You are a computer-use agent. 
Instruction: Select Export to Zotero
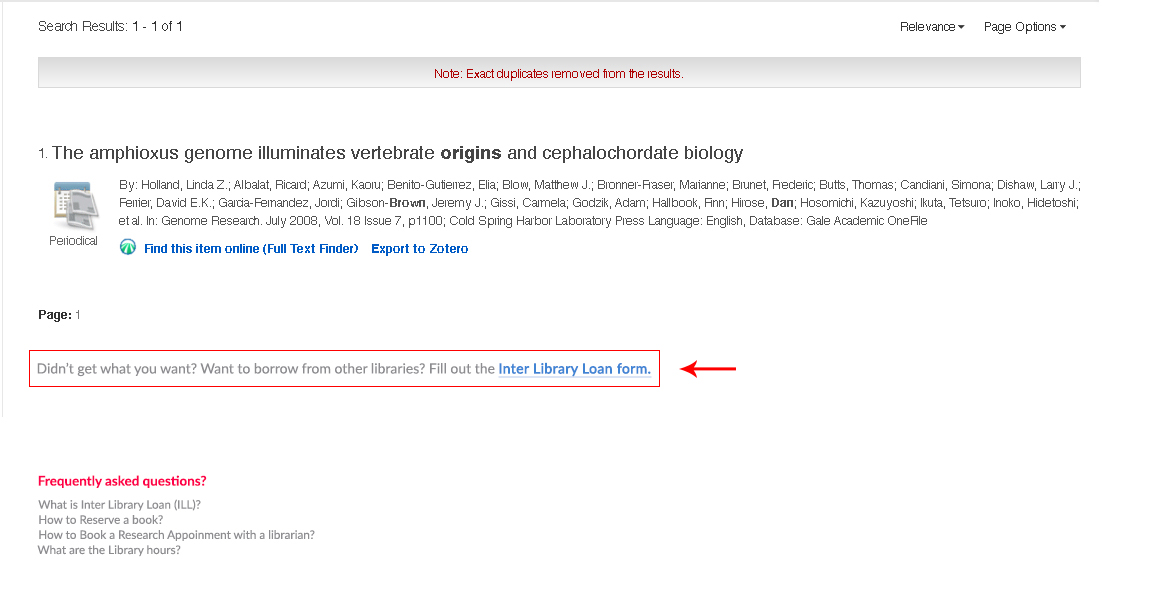[419, 249]
